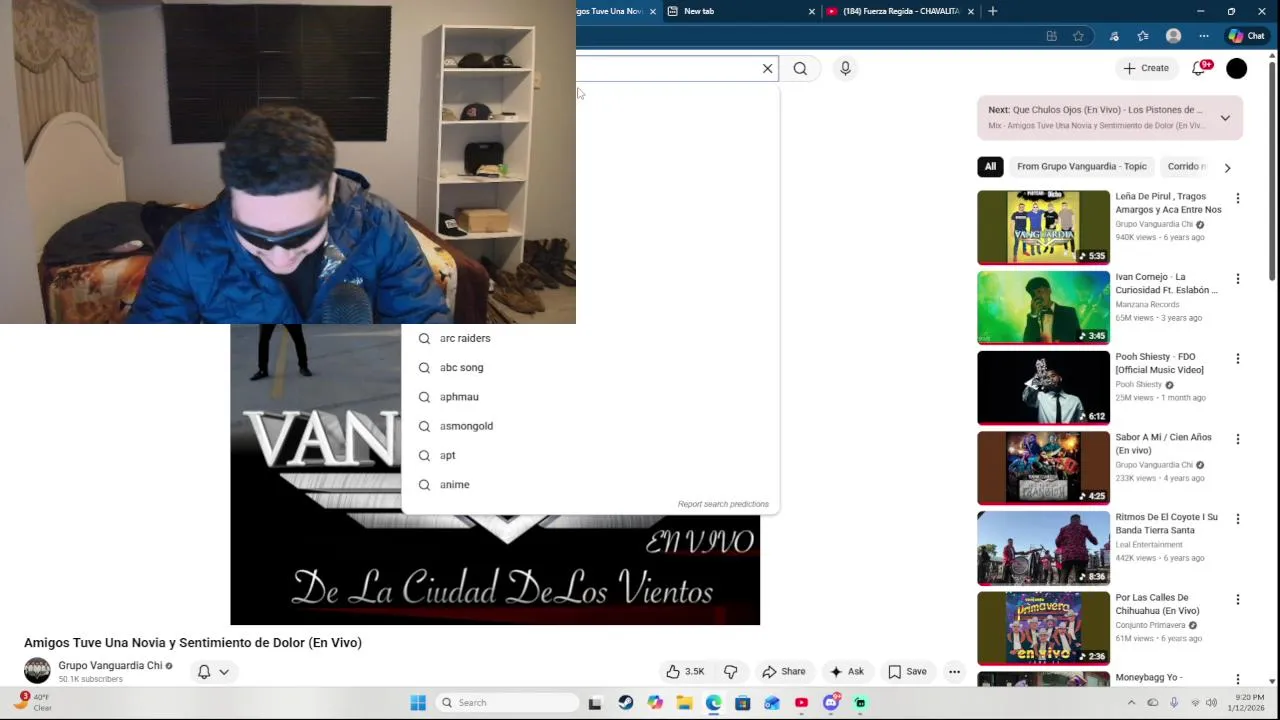Open the Windows Start menu
Image resolution: width=1280 pixels, height=720 pixels.
418,703
